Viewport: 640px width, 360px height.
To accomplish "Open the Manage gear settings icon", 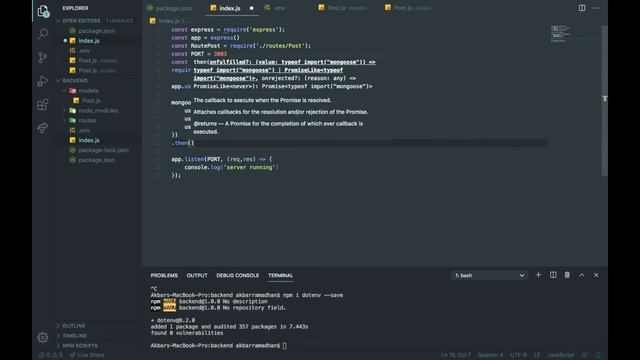I will pyautogui.click(x=42, y=338).
